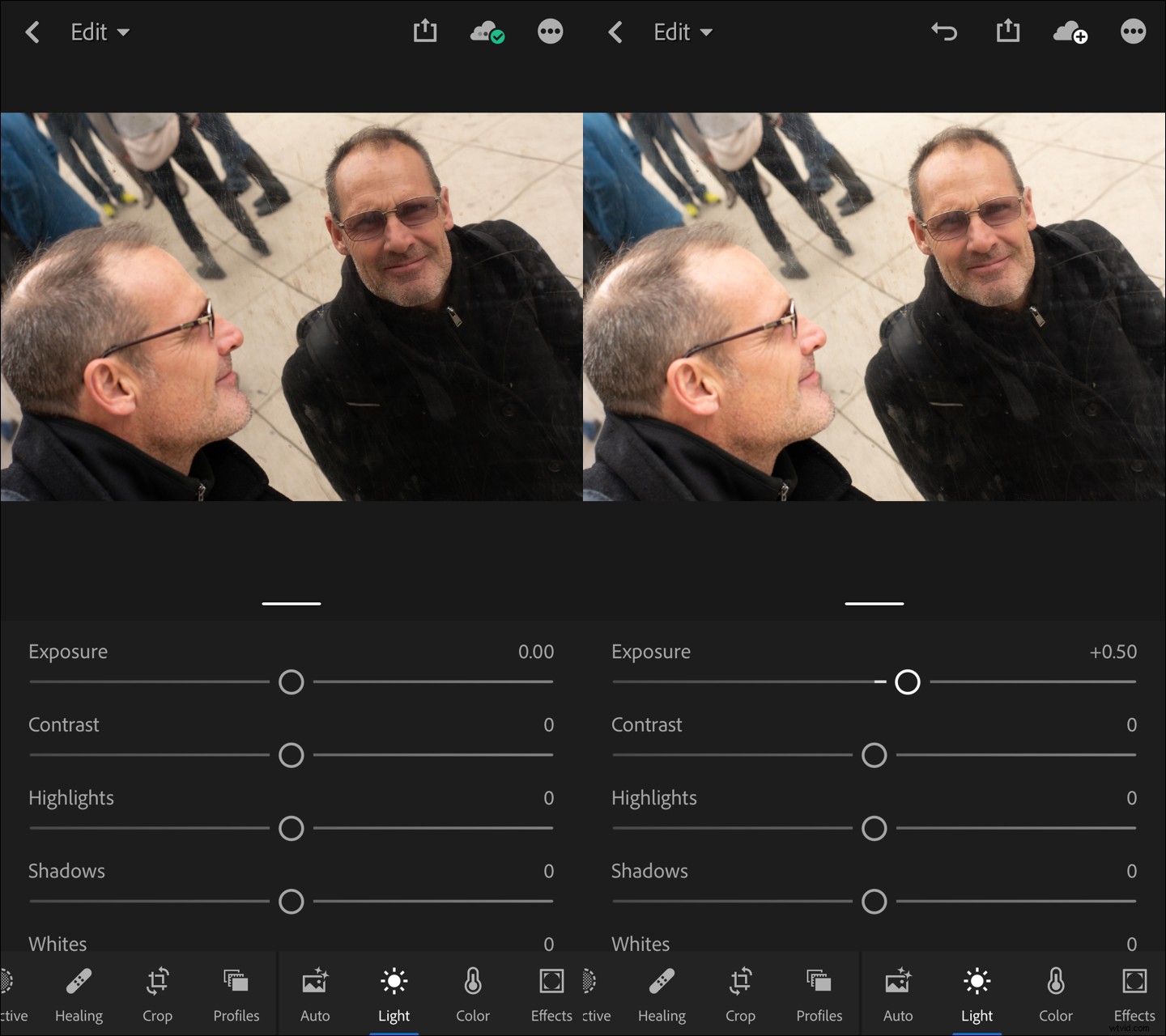Select the Auto adjustment tool

pyautogui.click(x=315, y=994)
